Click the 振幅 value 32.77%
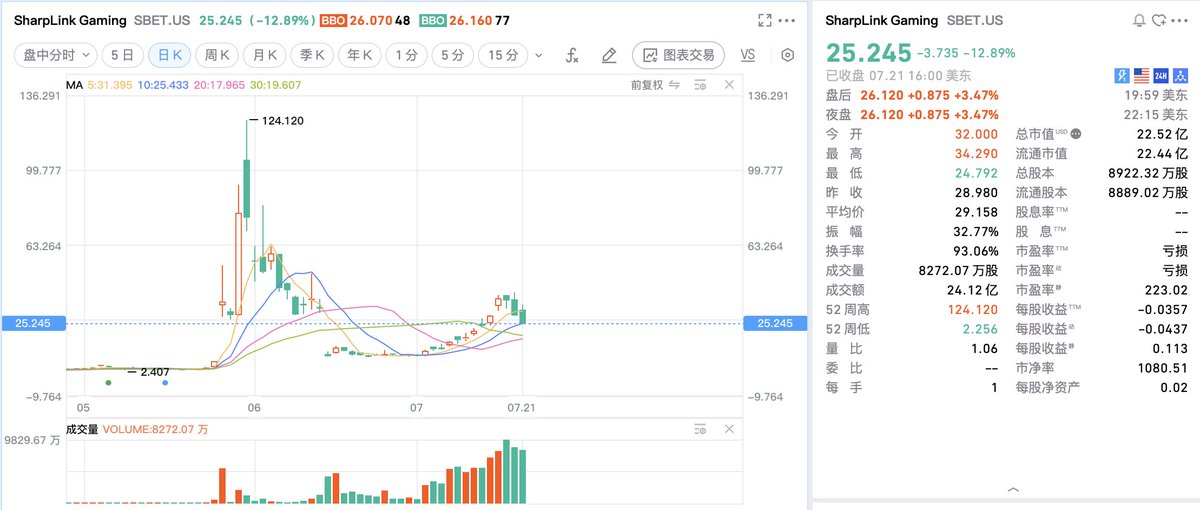 coord(976,231)
